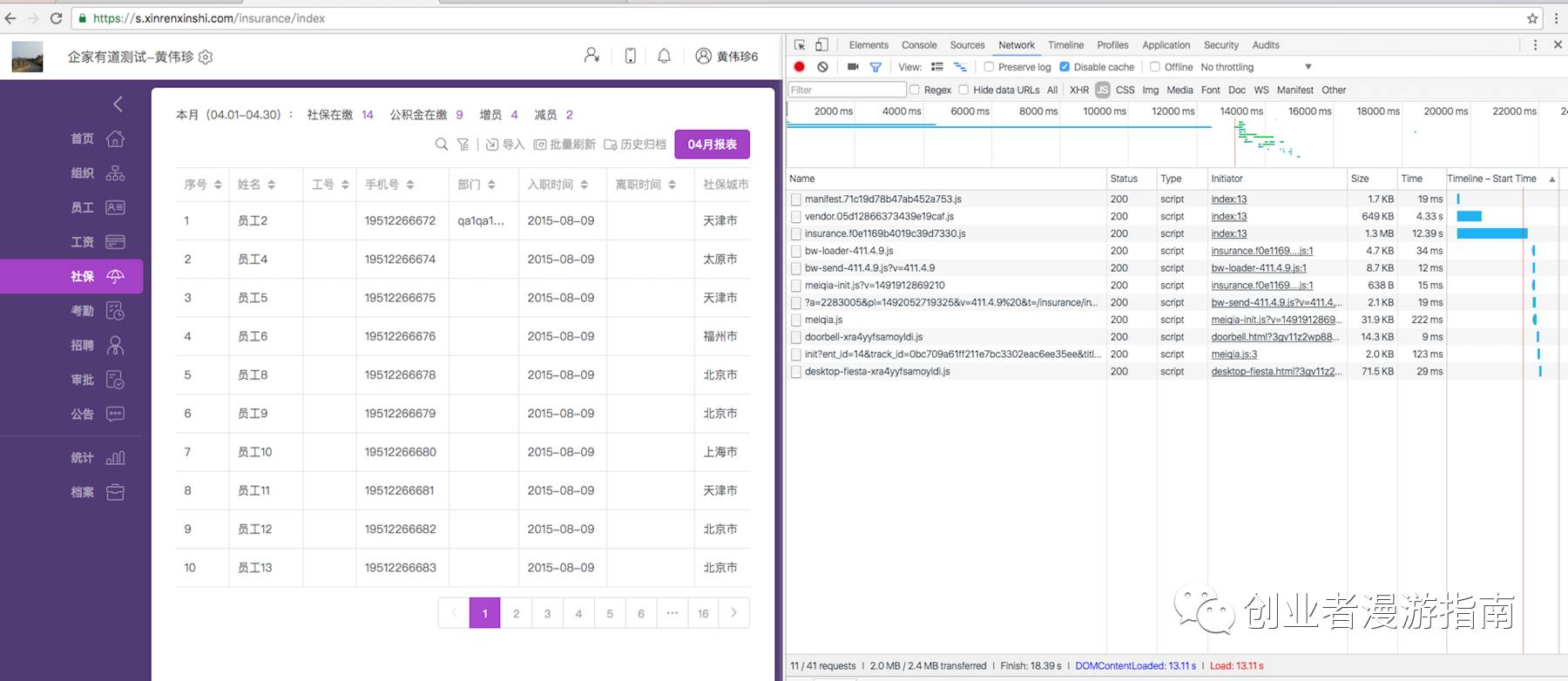Toggle capture screenshots camera icon

click(853, 67)
